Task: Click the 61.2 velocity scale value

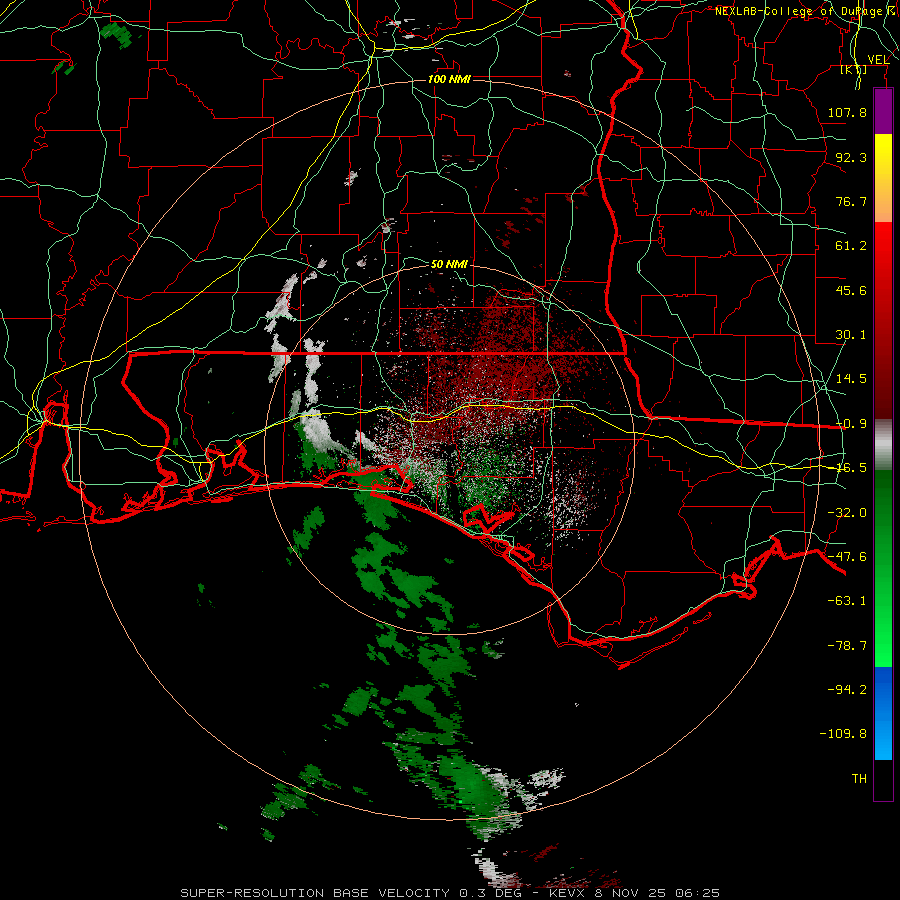Action: point(851,246)
